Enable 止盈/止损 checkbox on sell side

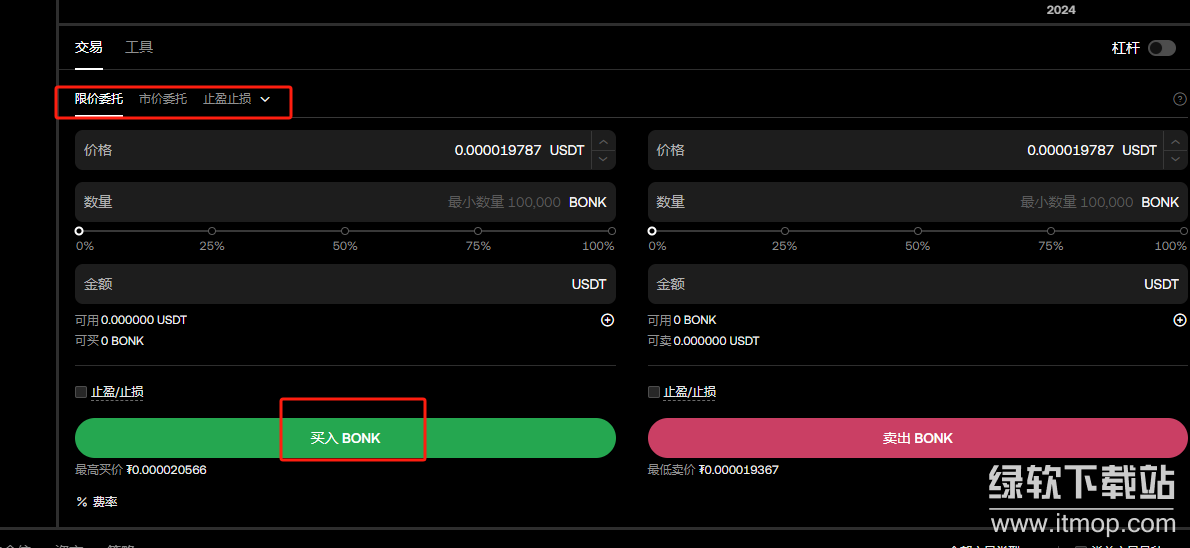(654, 392)
